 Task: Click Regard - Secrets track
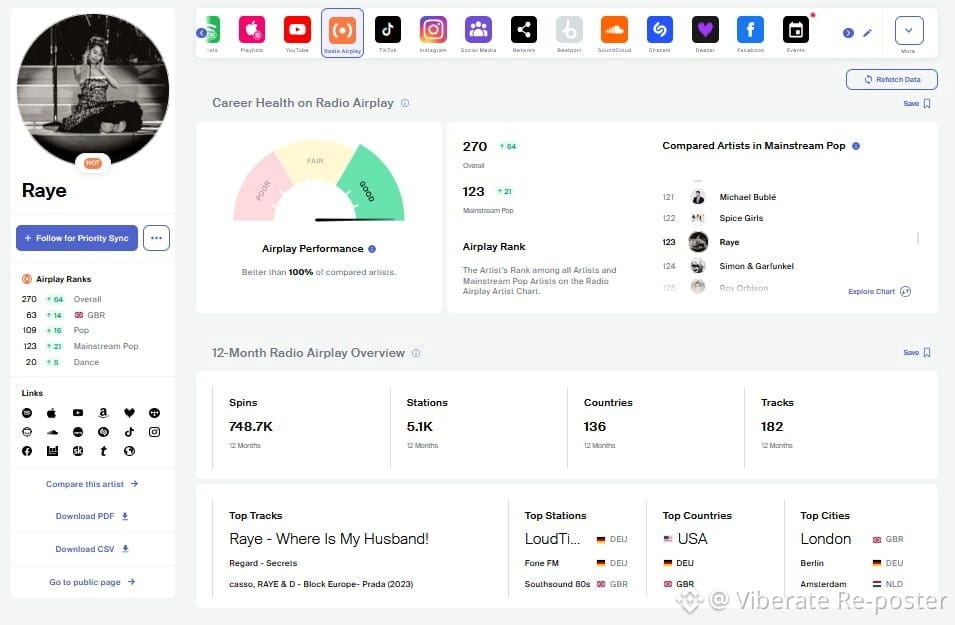click(x=263, y=563)
